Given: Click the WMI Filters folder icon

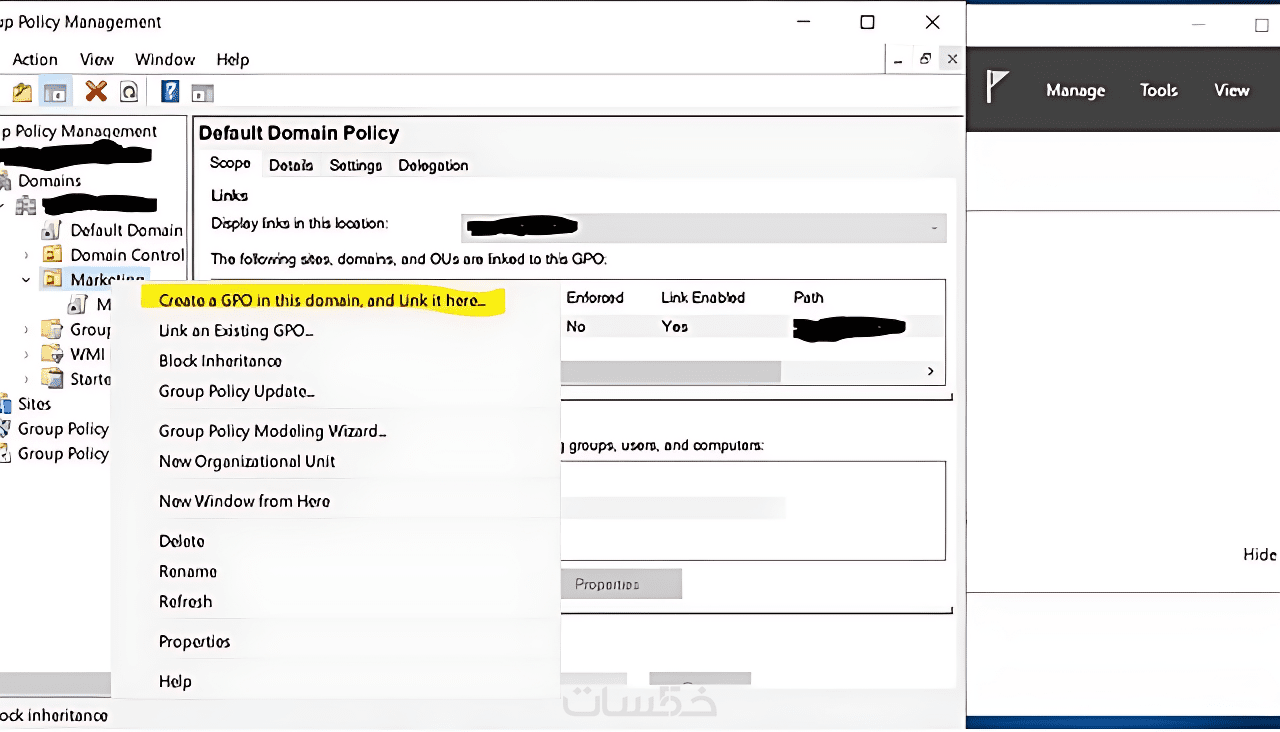Looking at the screenshot, I should click(x=53, y=355).
